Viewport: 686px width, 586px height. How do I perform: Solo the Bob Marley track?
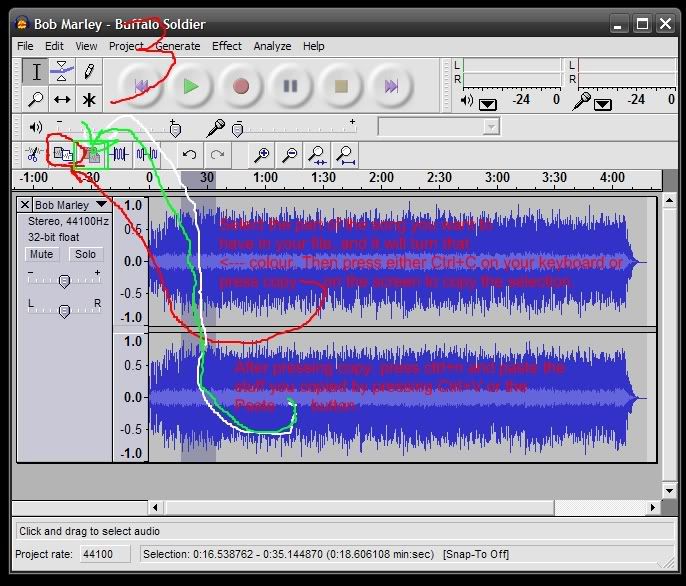(85, 254)
